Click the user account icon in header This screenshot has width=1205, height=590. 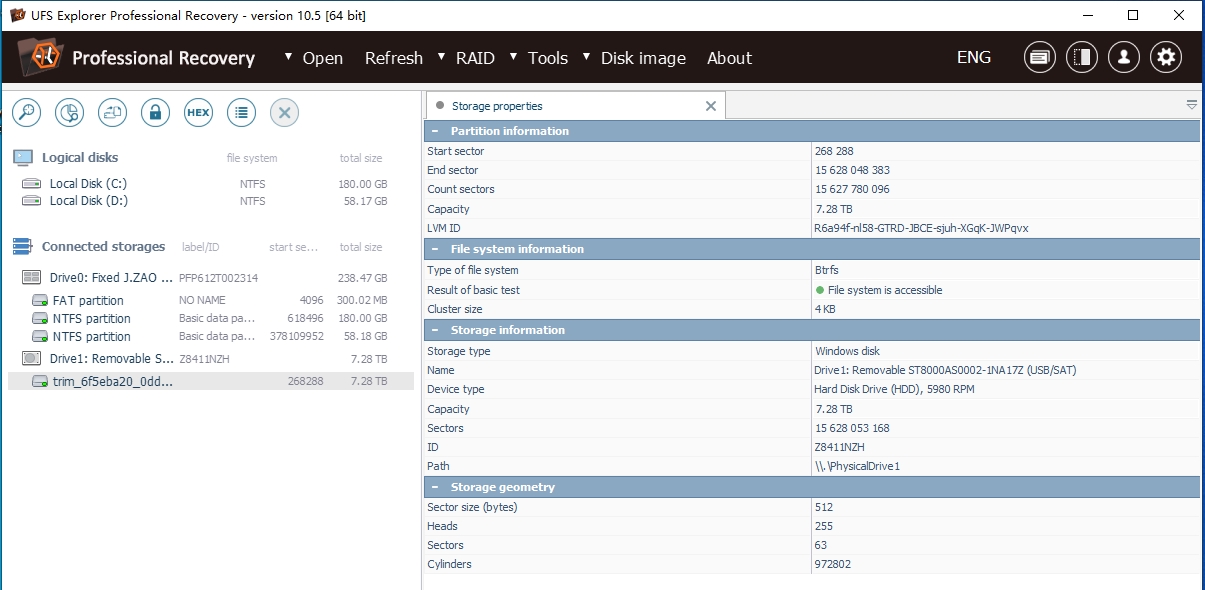(x=1124, y=57)
